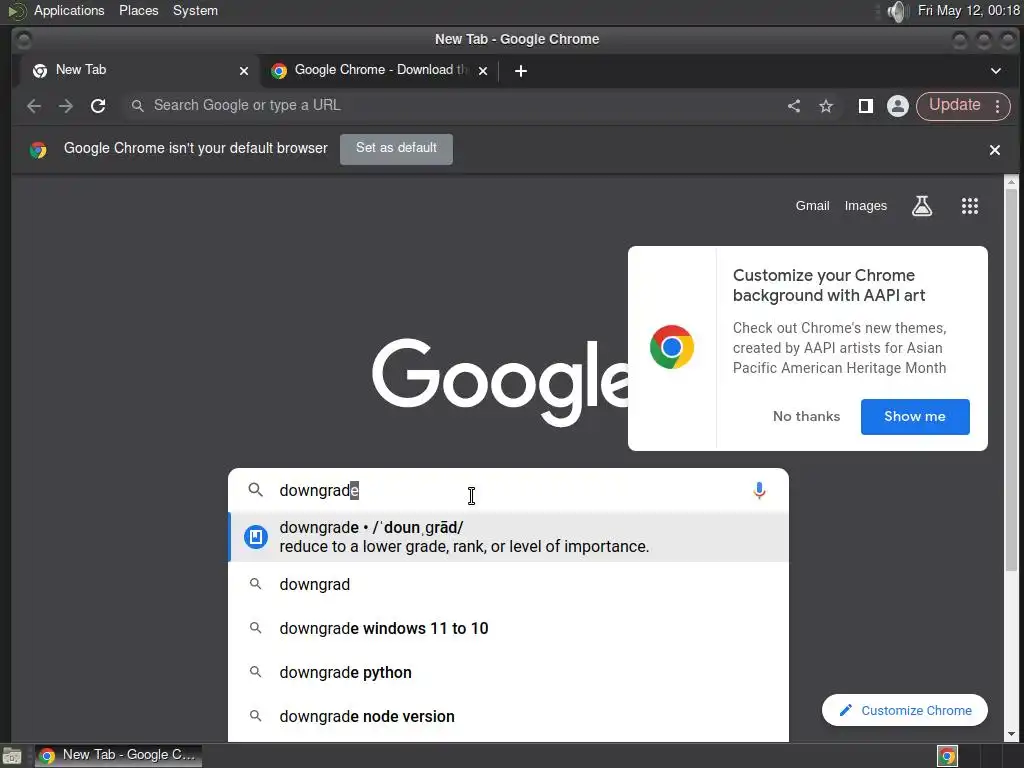Click the back navigation arrow

click(34, 106)
